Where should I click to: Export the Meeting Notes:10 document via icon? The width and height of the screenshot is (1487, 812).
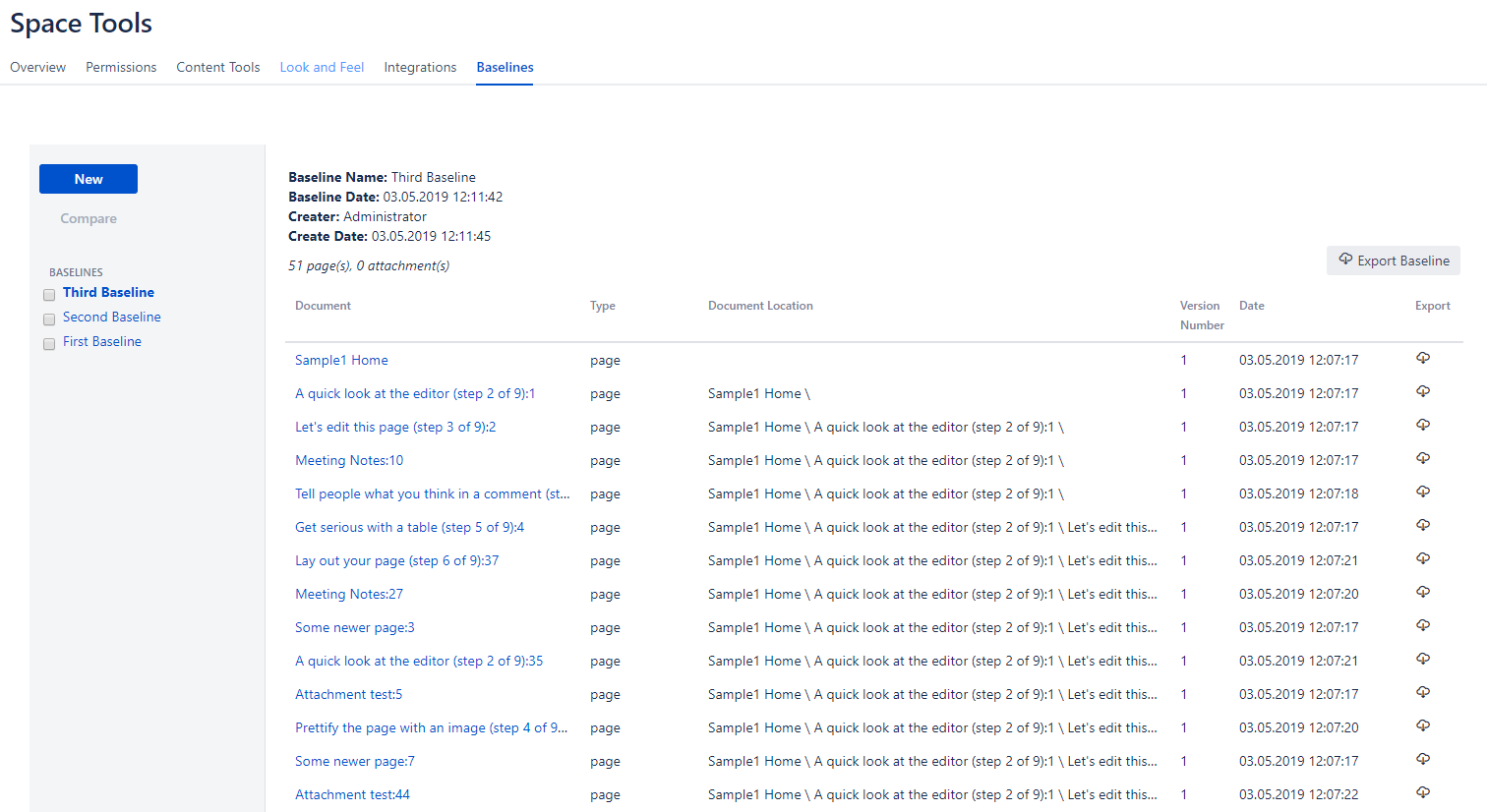1422,459
